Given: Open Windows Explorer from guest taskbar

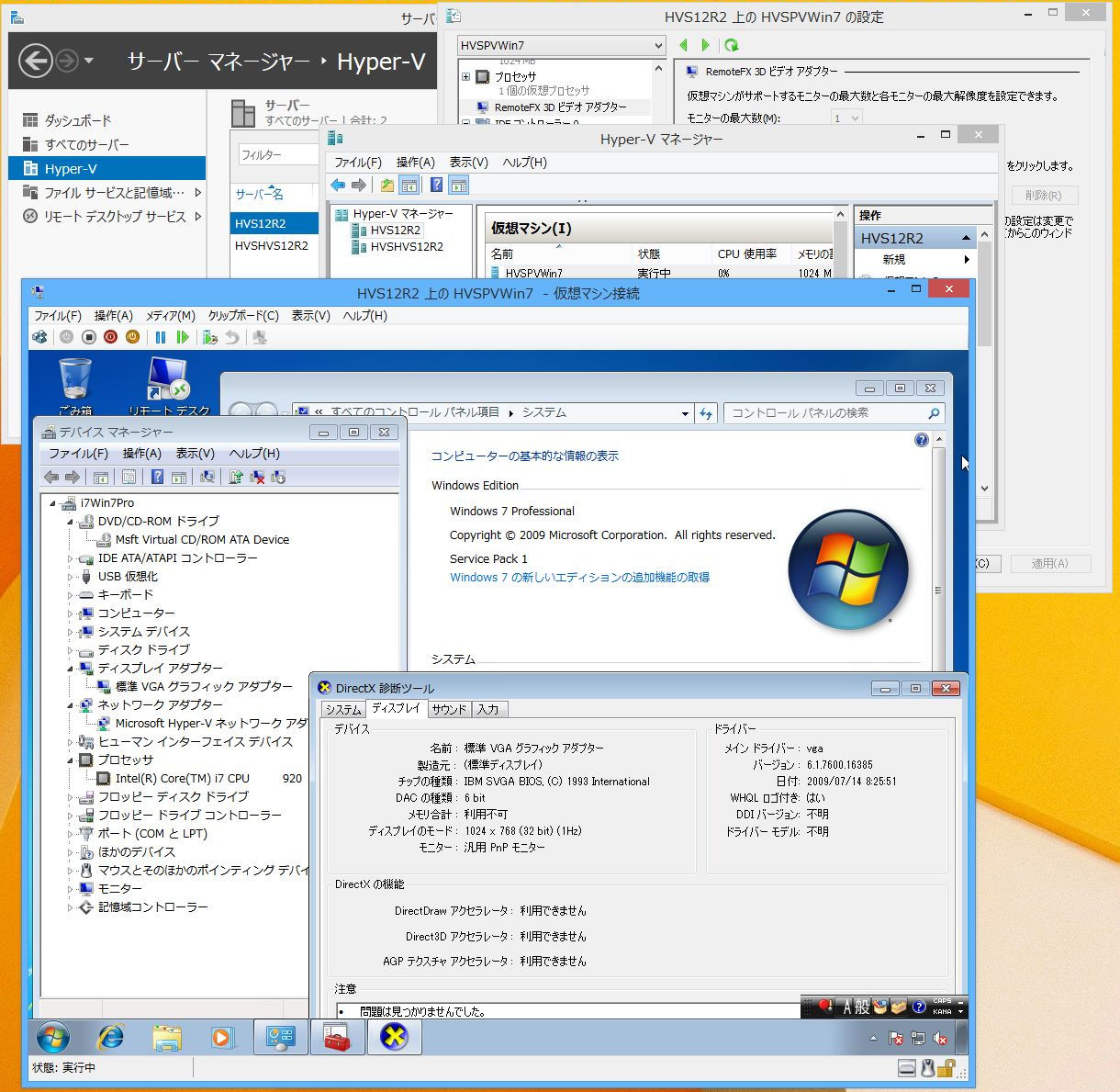Looking at the screenshot, I should (x=167, y=1038).
